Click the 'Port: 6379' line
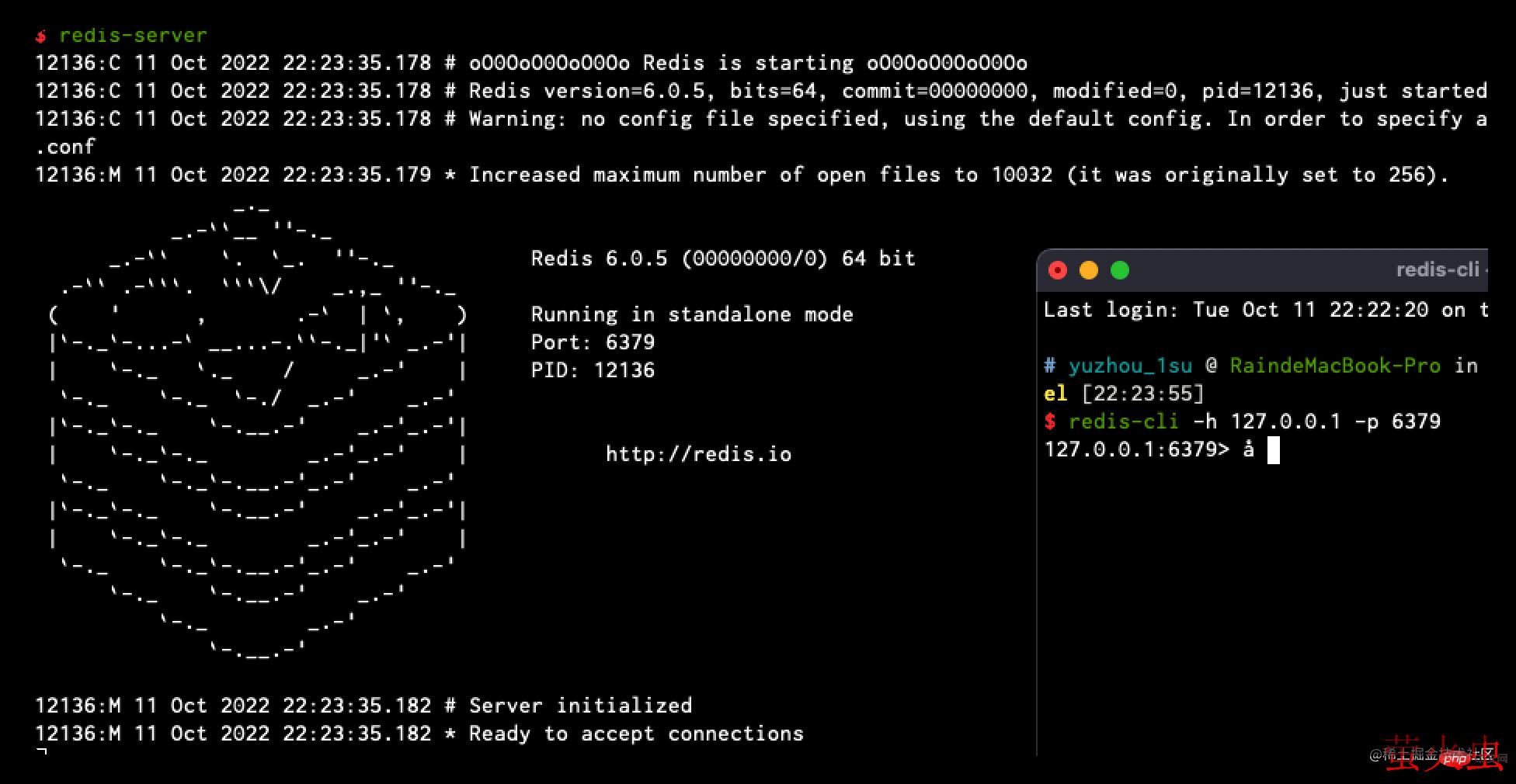This screenshot has height=784, width=1516. pos(593,342)
